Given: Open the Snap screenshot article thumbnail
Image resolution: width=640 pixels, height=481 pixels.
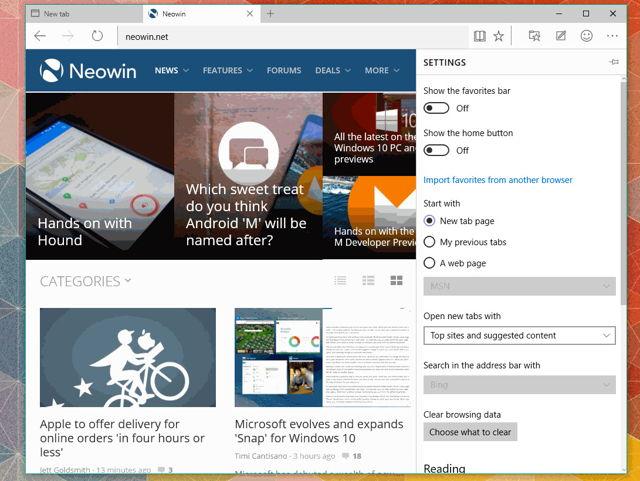Looking at the screenshot, I should [322, 357].
